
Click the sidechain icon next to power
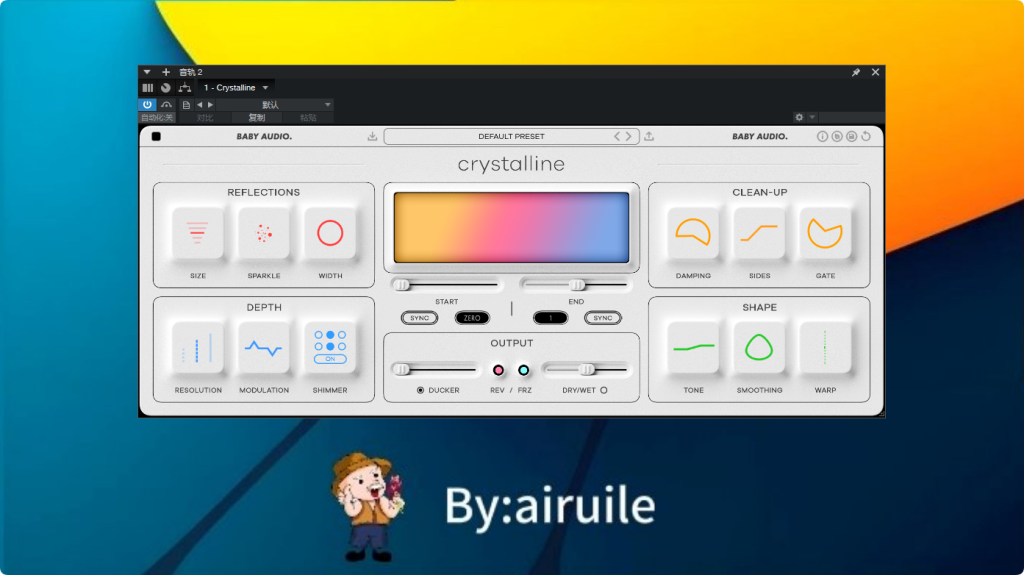[167, 105]
